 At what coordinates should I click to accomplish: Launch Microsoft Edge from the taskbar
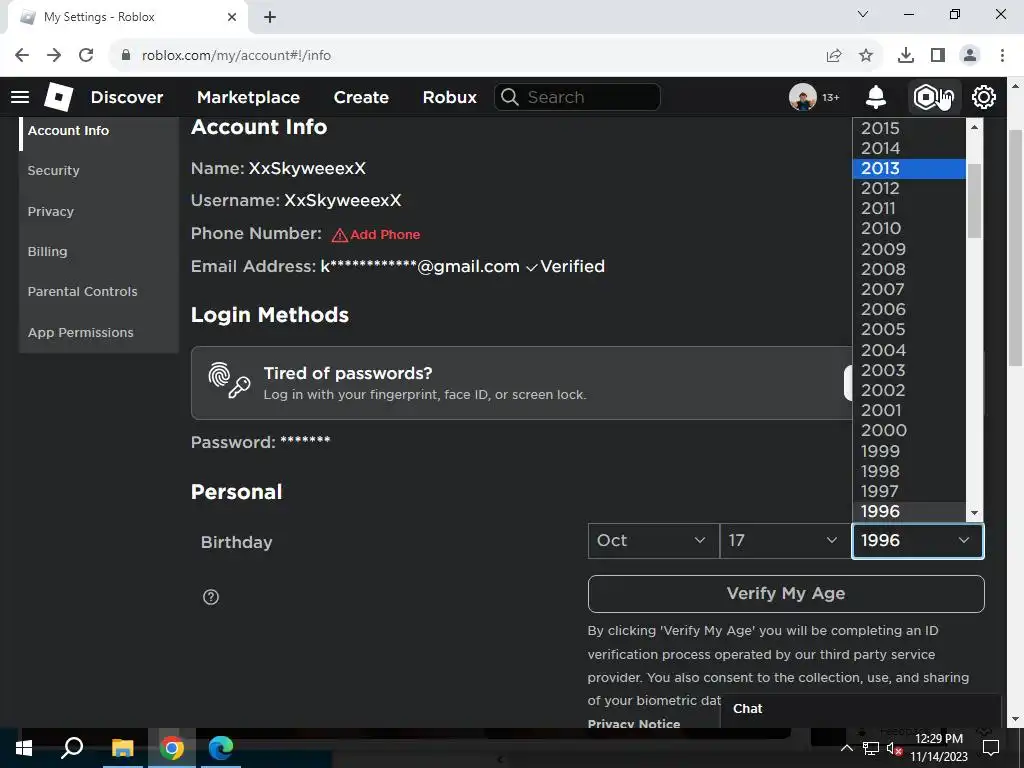(221, 748)
